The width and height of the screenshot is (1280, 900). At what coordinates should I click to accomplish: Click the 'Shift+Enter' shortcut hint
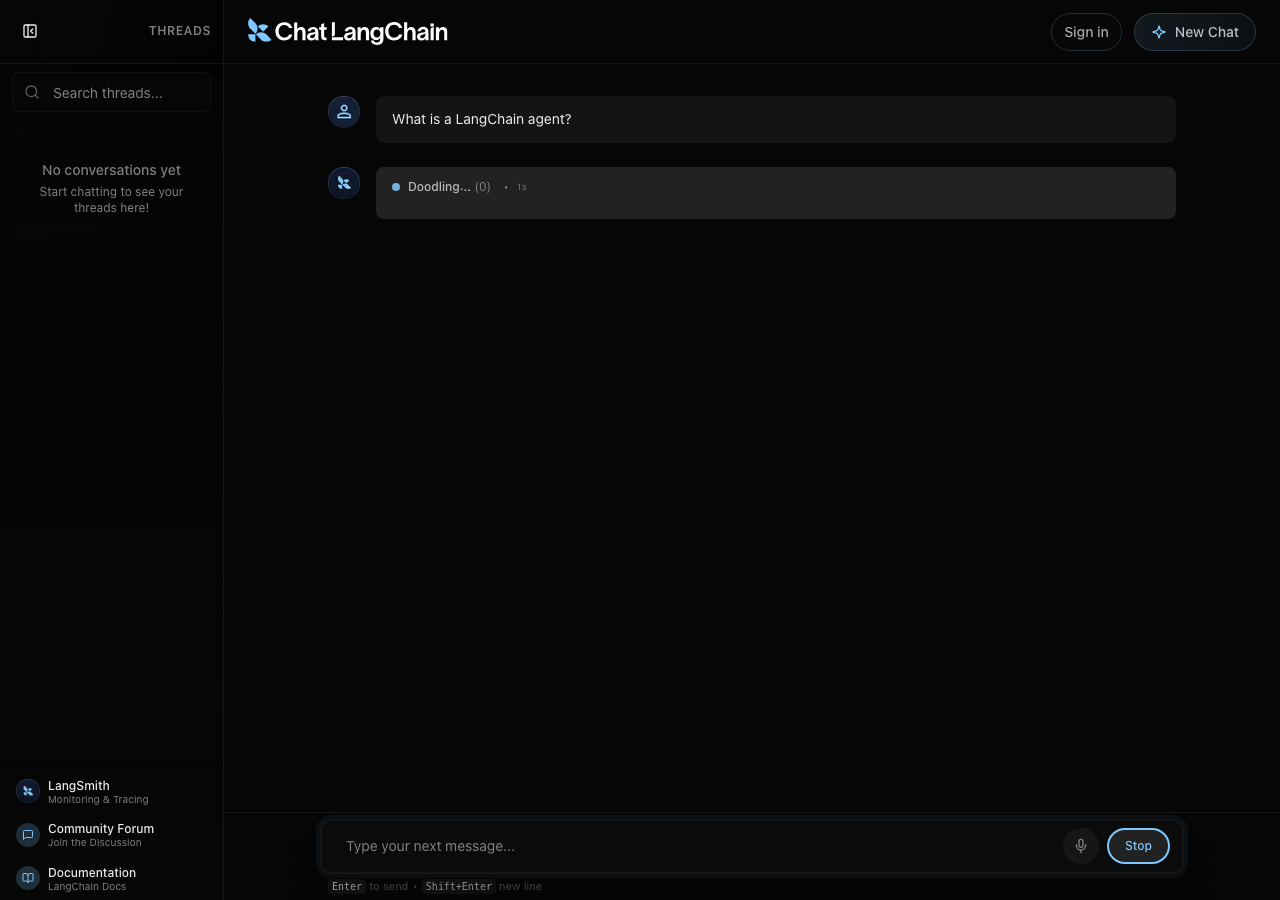(459, 886)
